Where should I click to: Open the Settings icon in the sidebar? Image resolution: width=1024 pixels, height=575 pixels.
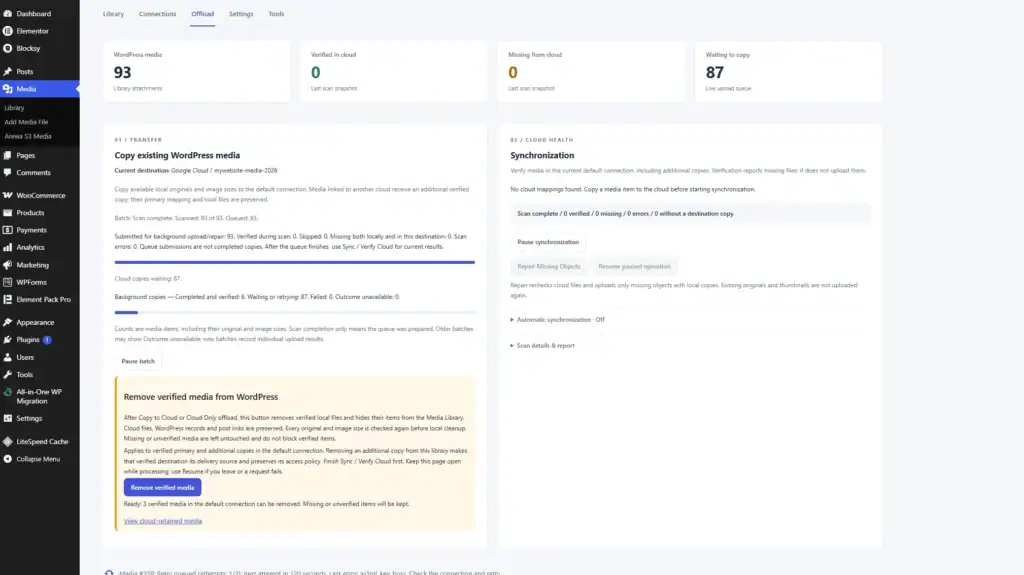coord(7,418)
